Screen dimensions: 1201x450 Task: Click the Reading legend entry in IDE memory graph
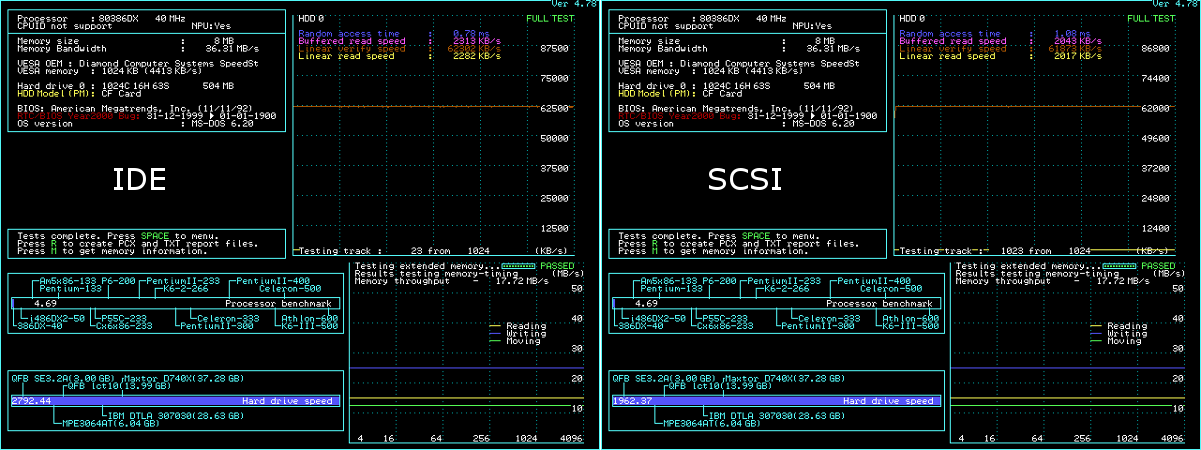526,326
